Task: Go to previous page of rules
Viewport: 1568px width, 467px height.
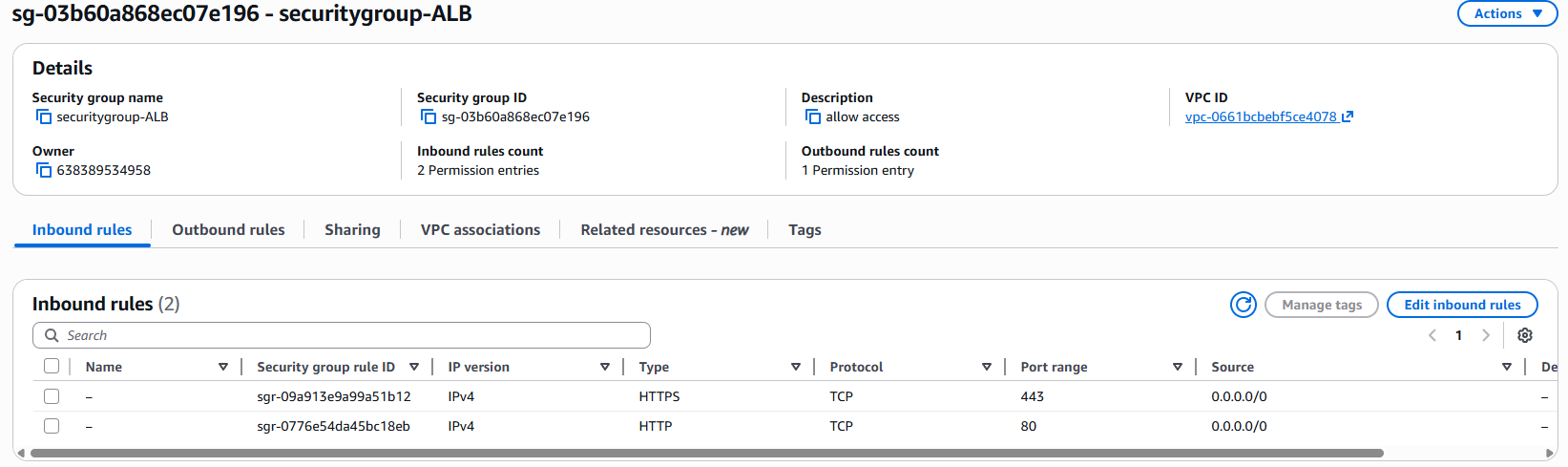Action: [x=1432, y=335]
